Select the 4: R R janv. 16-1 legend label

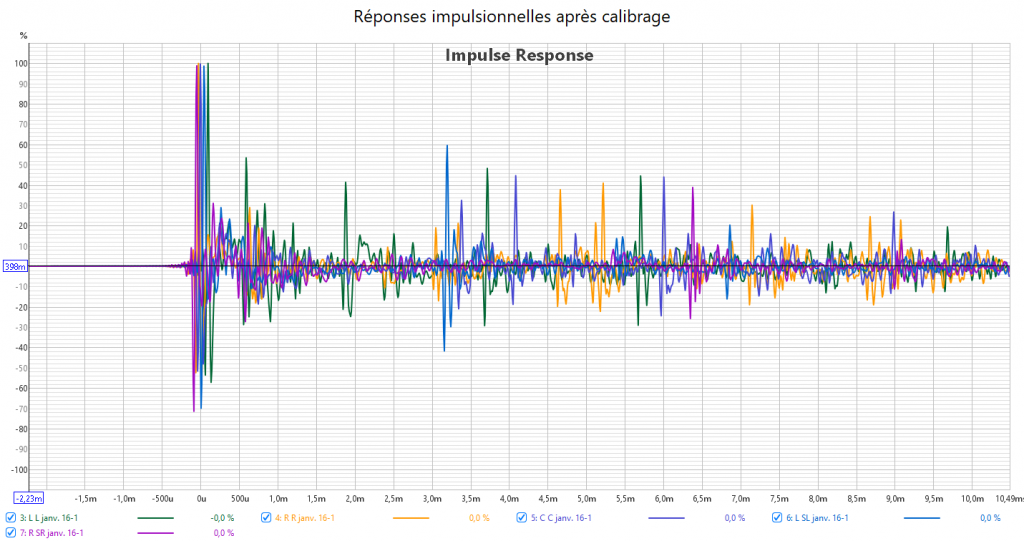click(x=305, y=518)
